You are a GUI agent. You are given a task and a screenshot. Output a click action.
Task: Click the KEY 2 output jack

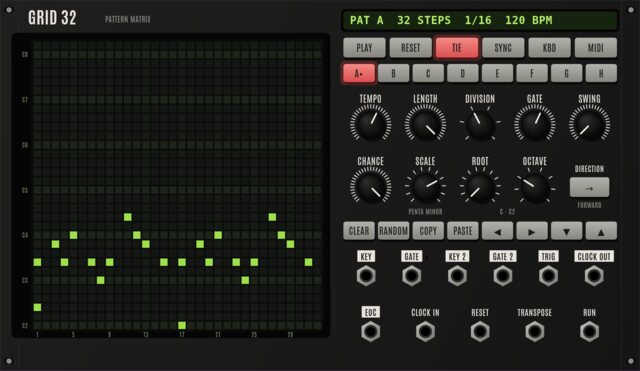pyautogui.click(x=457, y=276)
